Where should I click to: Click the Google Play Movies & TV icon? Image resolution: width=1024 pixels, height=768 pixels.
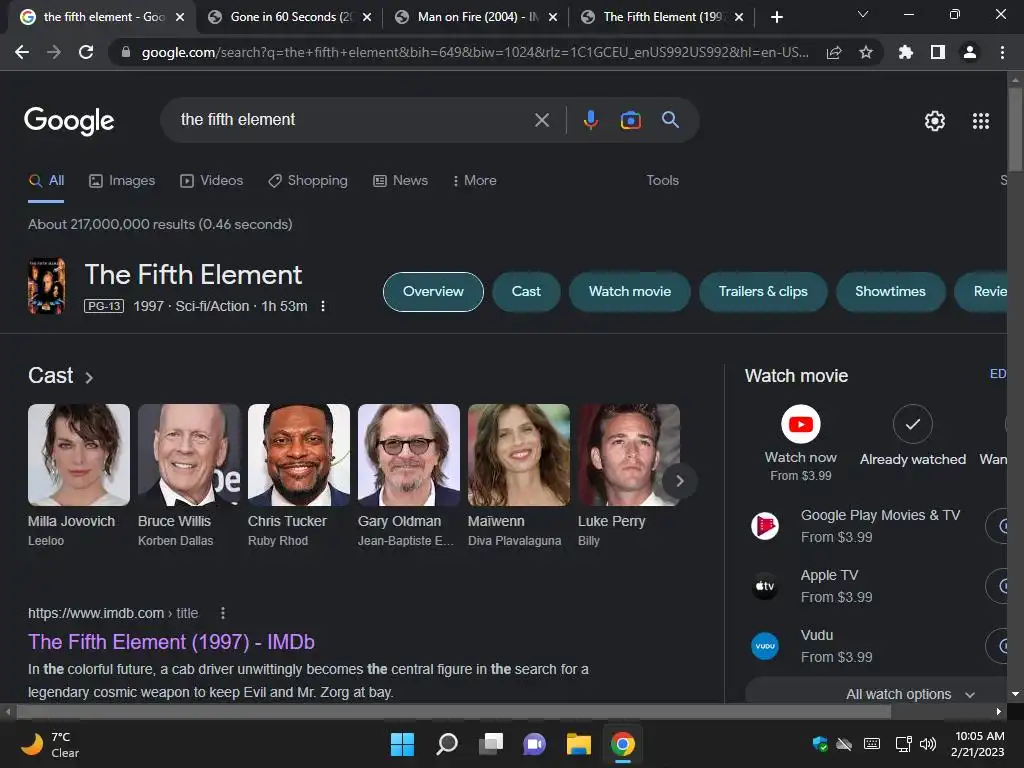(x=765, y=526)
